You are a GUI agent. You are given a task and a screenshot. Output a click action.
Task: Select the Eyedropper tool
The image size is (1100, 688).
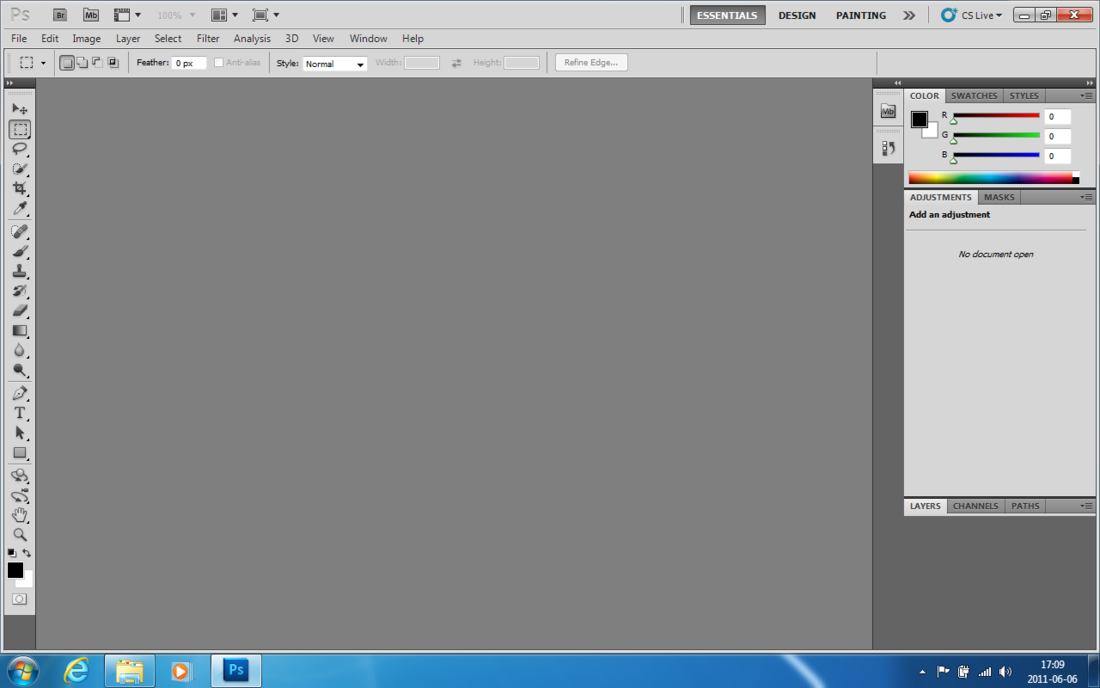(20, 208)
